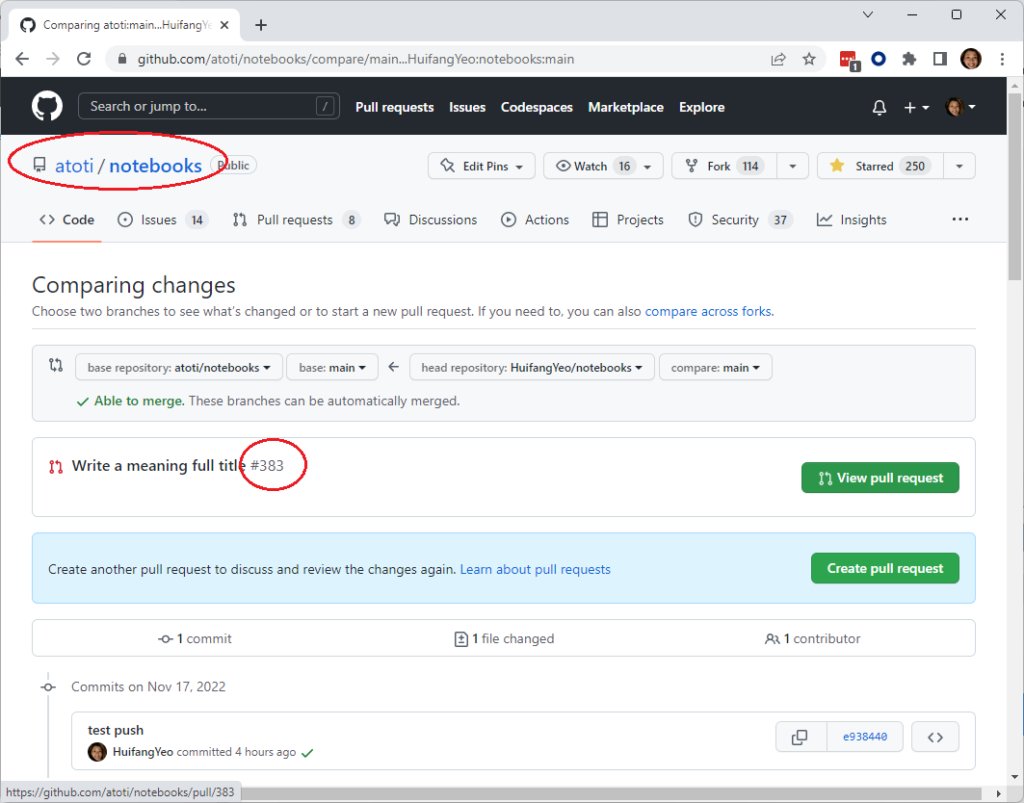Copy the full SHA for e938440

[x=800, y=737]
